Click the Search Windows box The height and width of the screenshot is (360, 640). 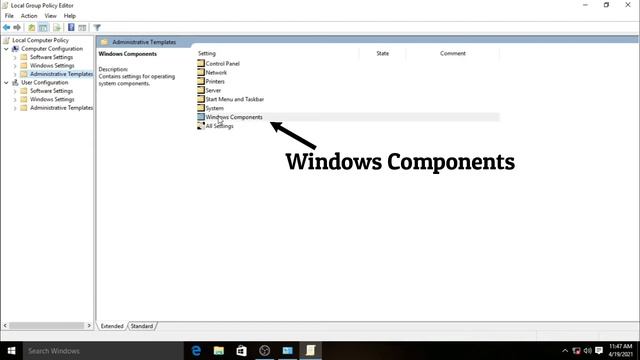[103, 351]
